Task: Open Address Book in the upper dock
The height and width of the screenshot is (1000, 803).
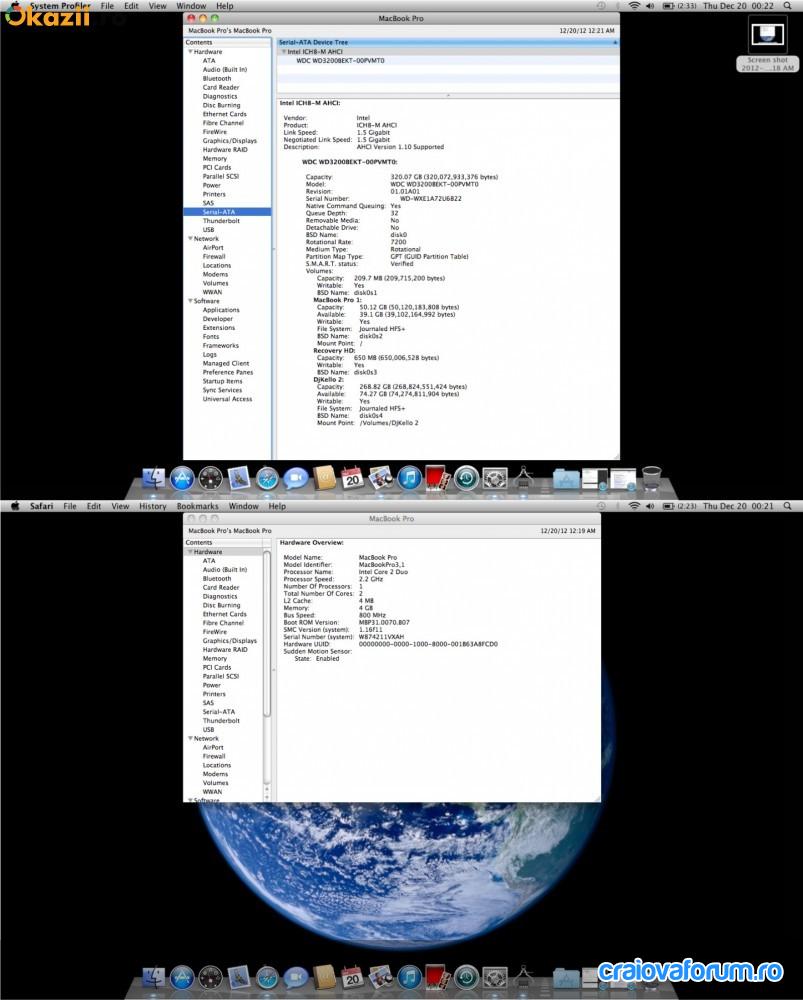Action: tap(324, 478)
